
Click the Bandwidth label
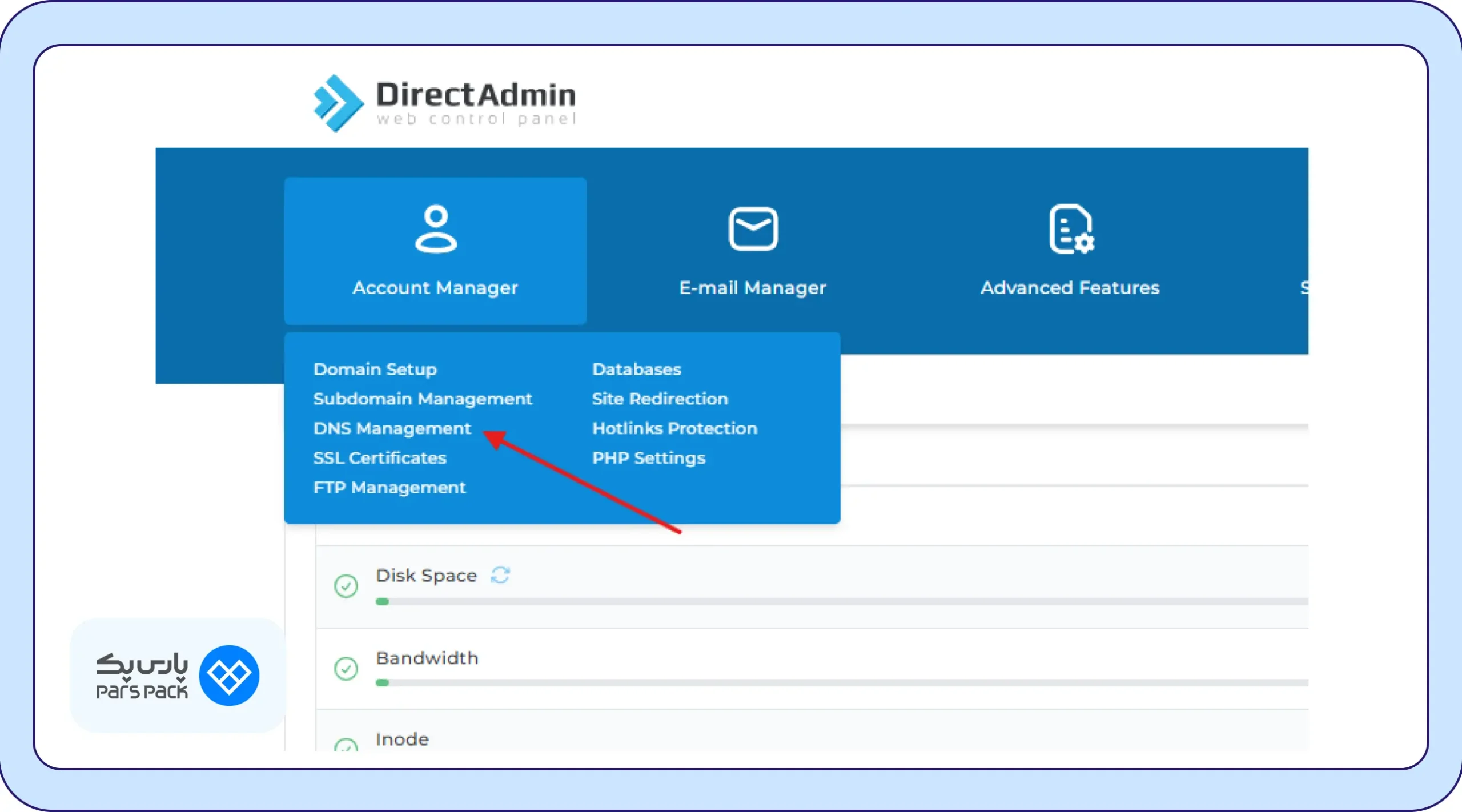[x=427, y=658]
